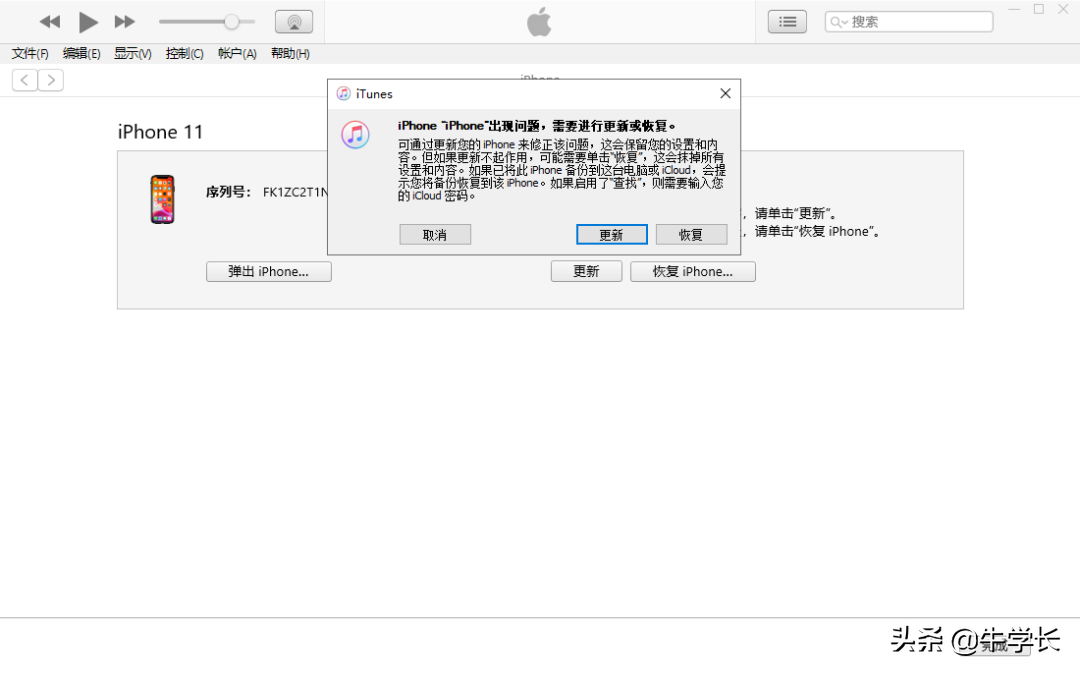
Task: Click 取消 in the iTunes dialog
Action: click(435, 235)
